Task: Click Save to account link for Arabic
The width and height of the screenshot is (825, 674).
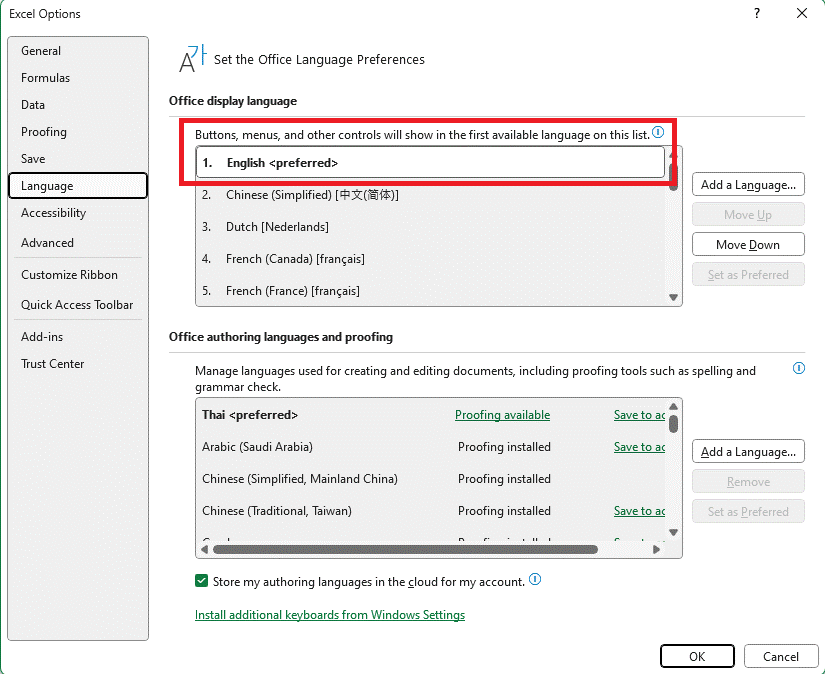Action: coord(639,446)
